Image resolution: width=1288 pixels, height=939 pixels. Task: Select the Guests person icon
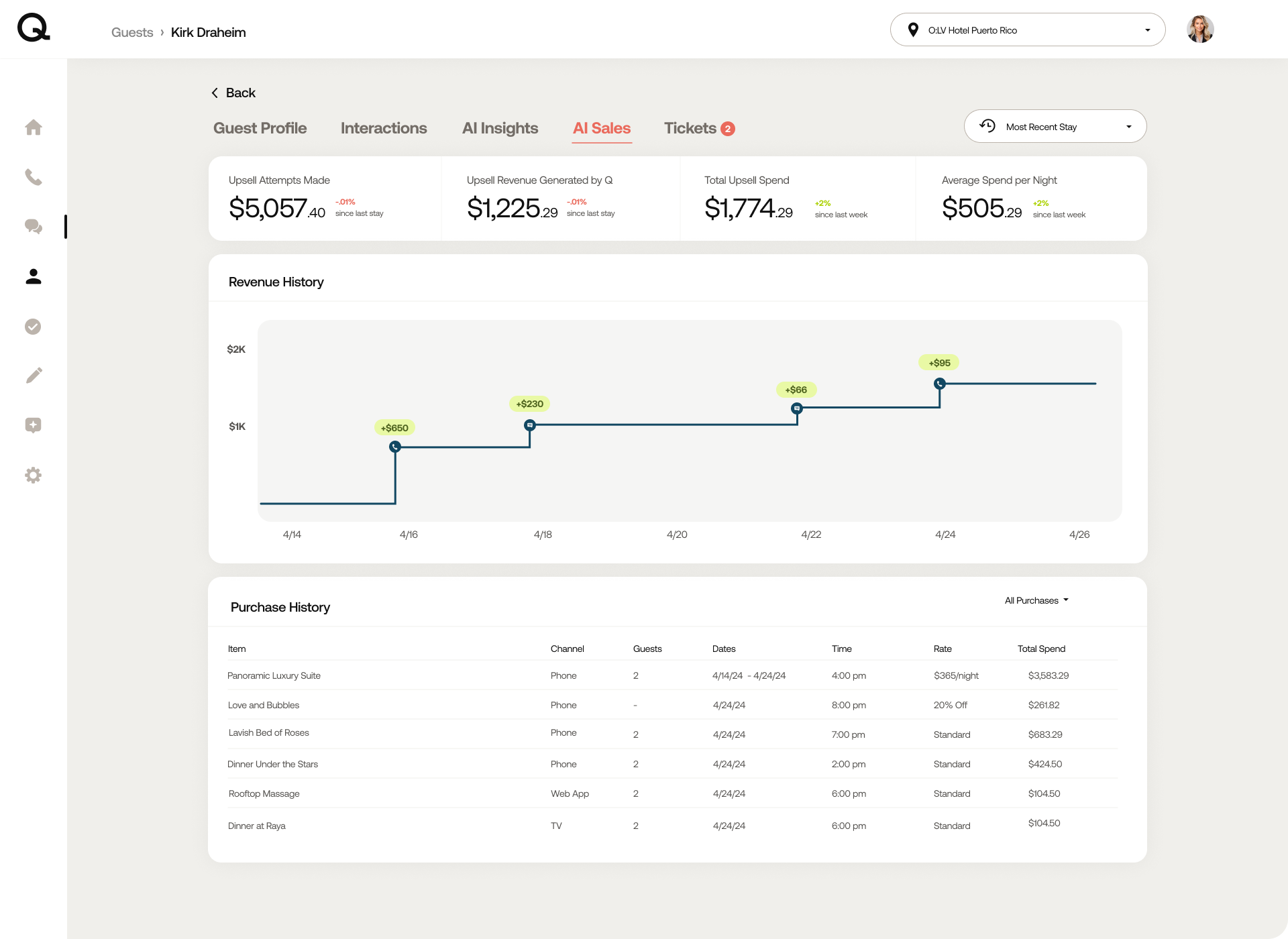point(34,276)
